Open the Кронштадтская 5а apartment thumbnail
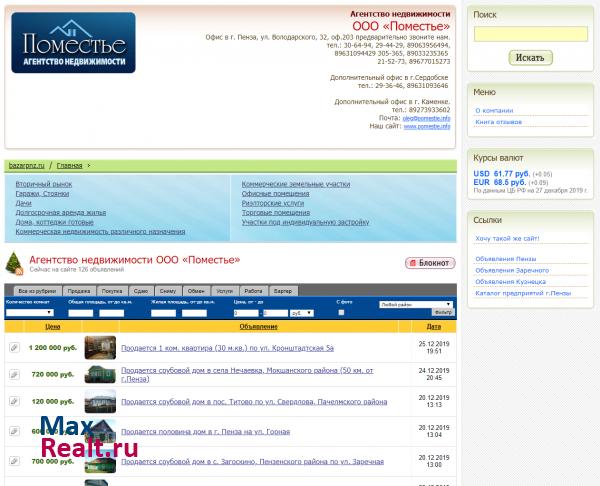The height and width of the screenshot is (486, 600). click(100, 347)
